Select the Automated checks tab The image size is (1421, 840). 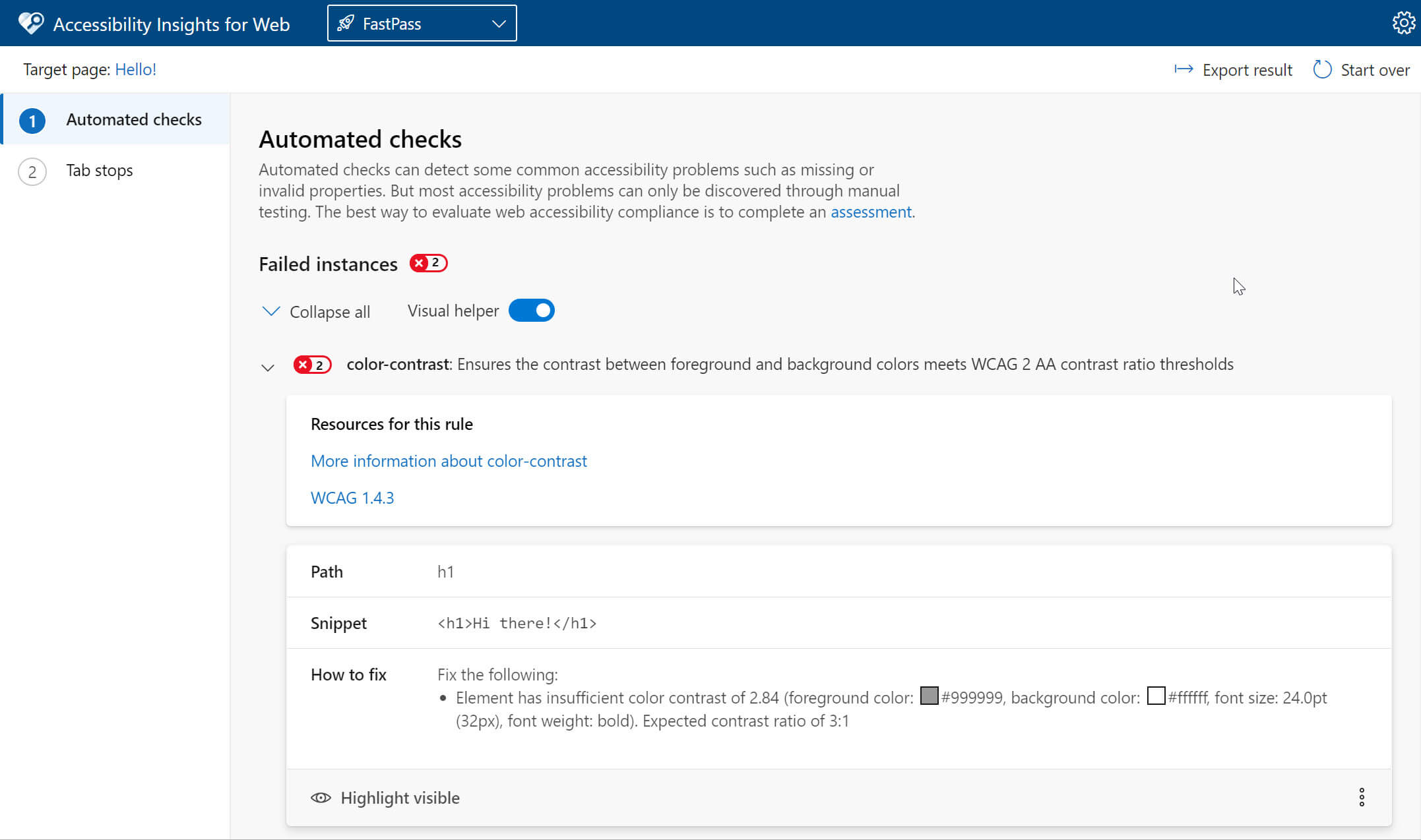(x=133, y=119)
